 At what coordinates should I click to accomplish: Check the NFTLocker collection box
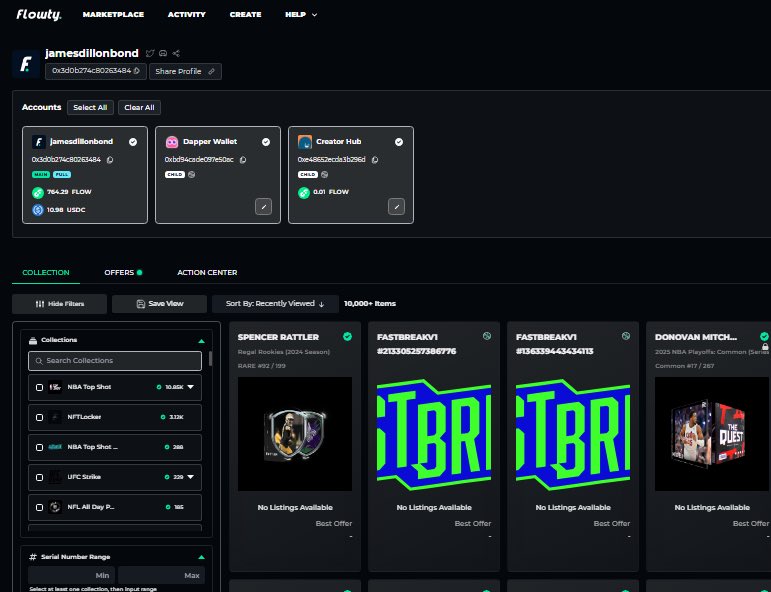click(40, 417)
